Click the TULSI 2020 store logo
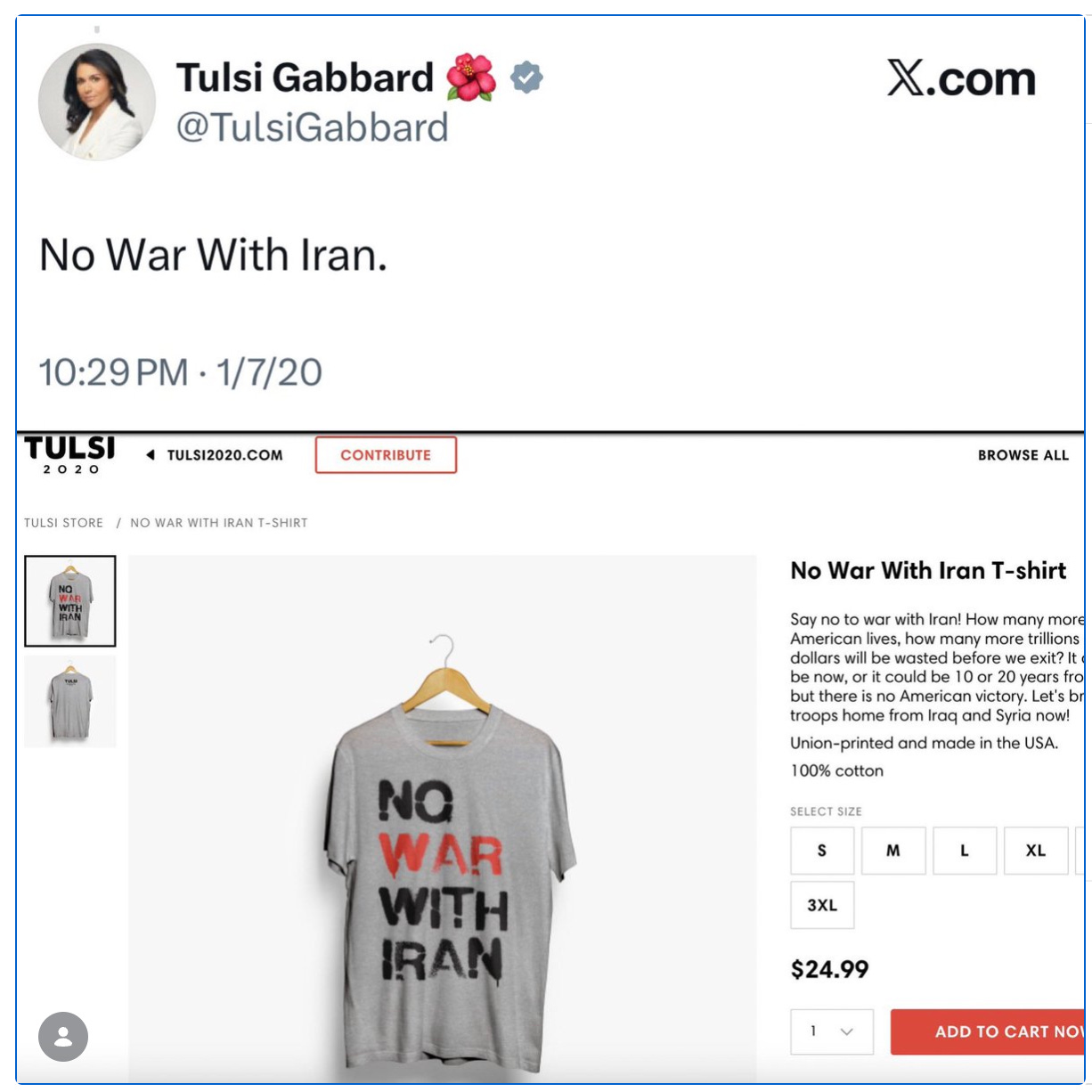 pos(70,455)
